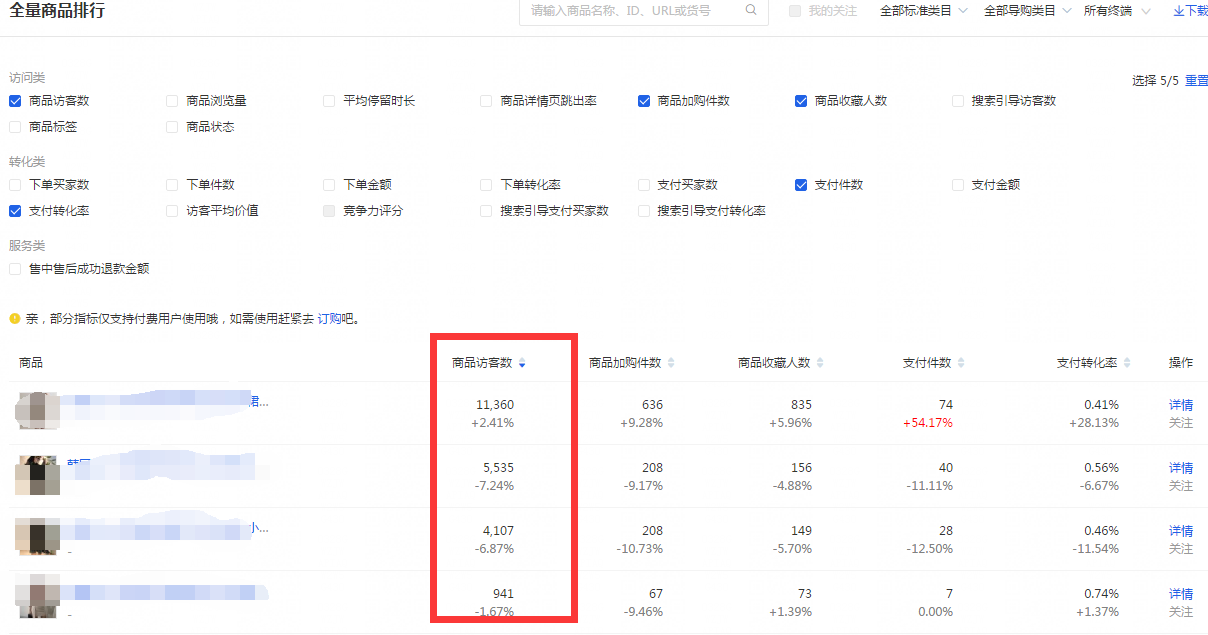Check the 下单买家数 checkbox
1208x635 pixels.
coord(15,185)
